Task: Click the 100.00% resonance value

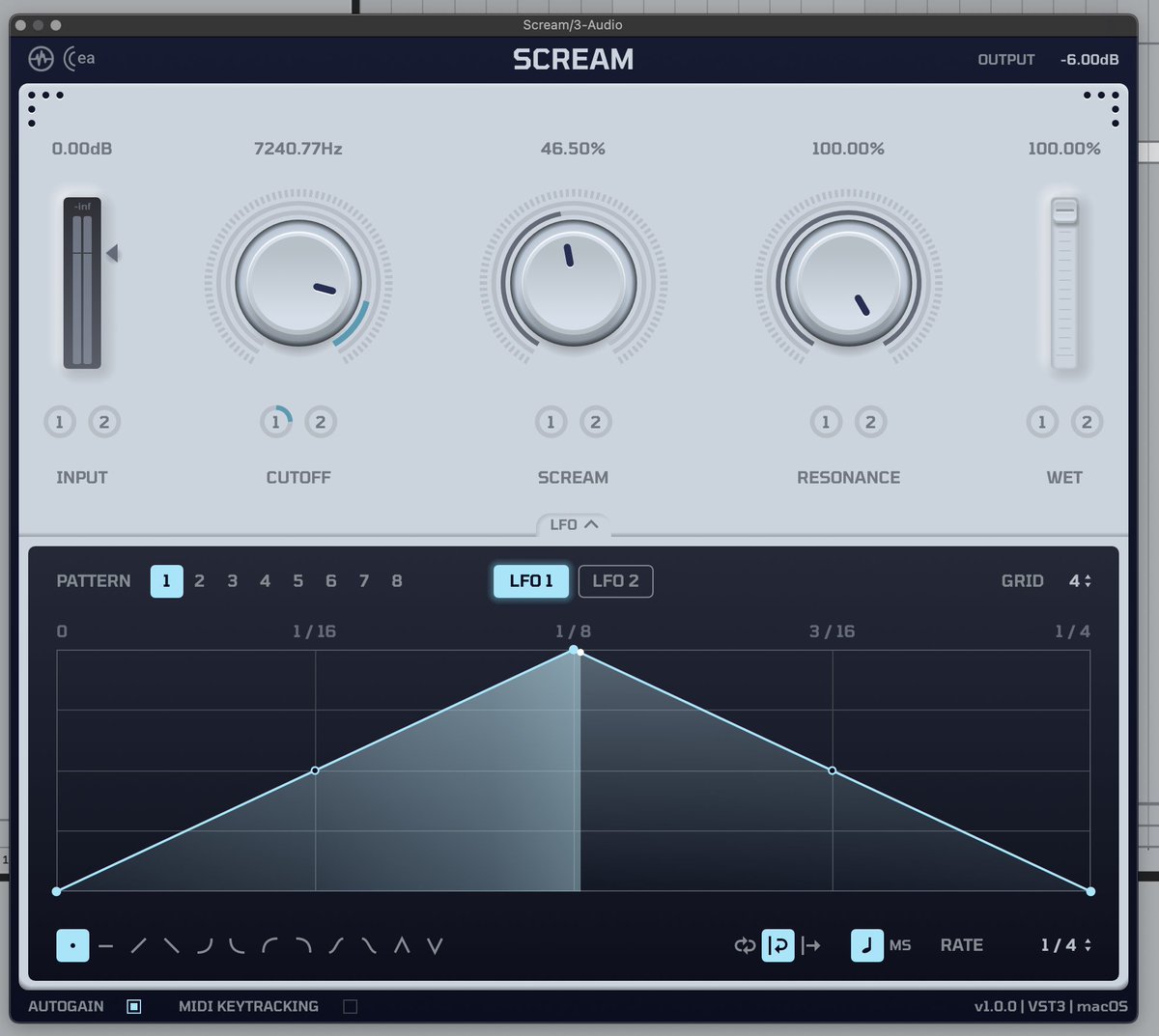Action: [848, 149]
